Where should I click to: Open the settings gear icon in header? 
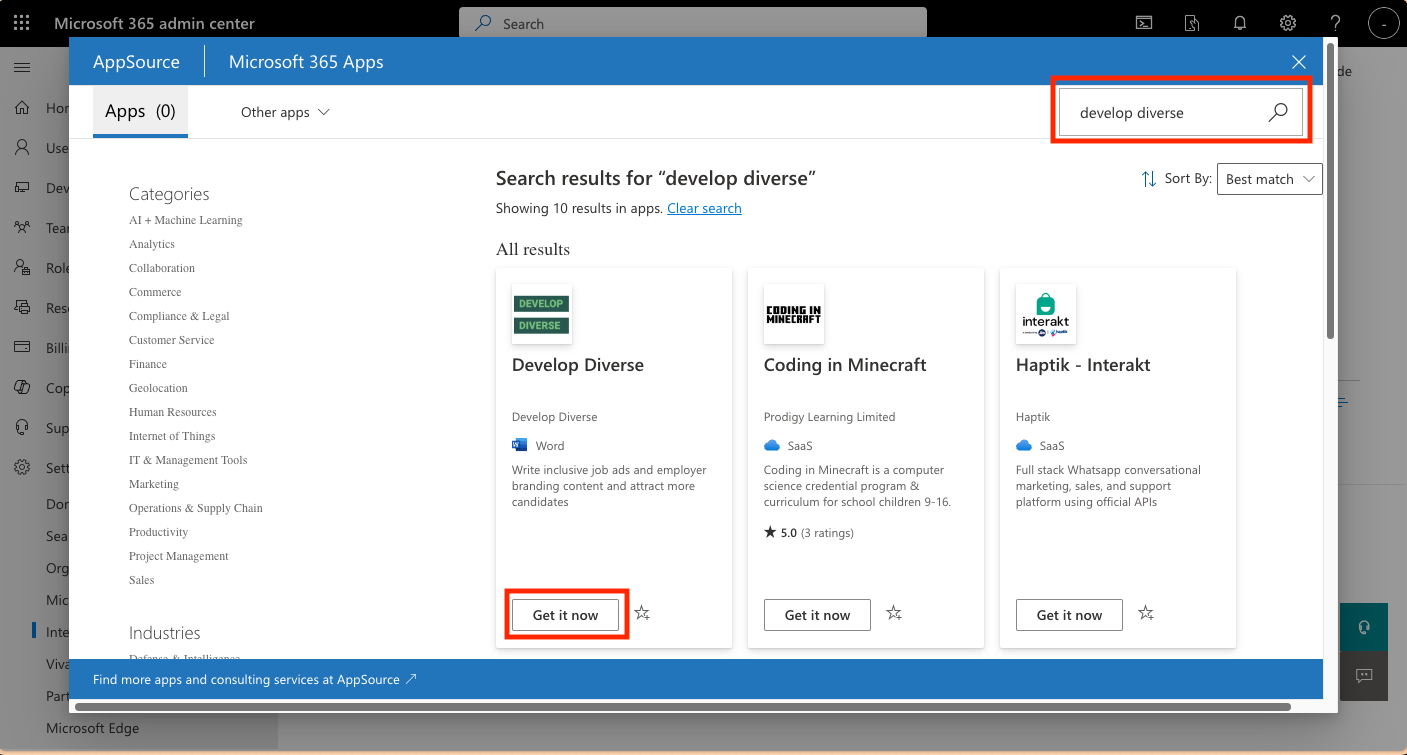pos(1288,23)
